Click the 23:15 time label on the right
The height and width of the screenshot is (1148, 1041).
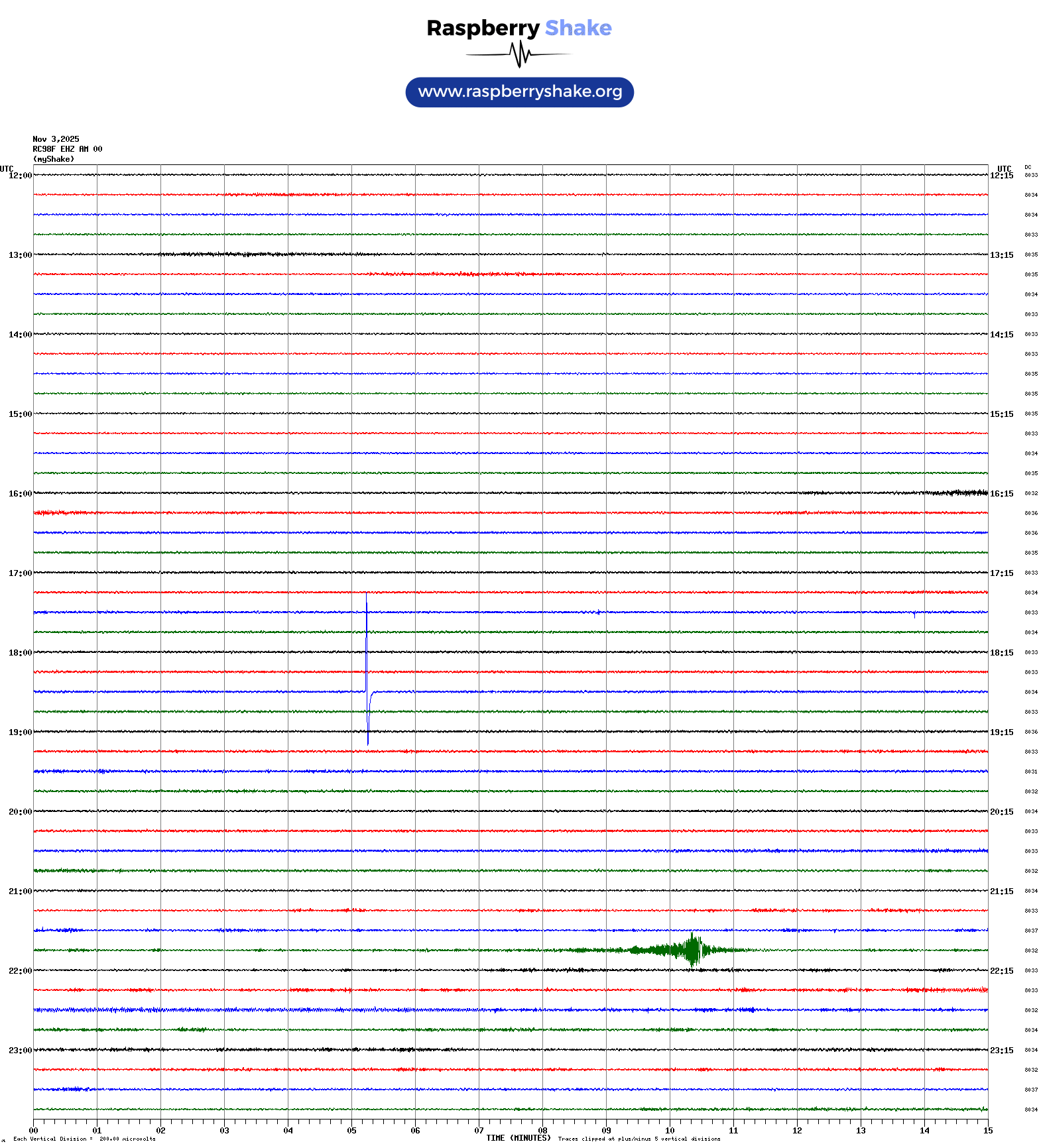pos(1001,1051)
